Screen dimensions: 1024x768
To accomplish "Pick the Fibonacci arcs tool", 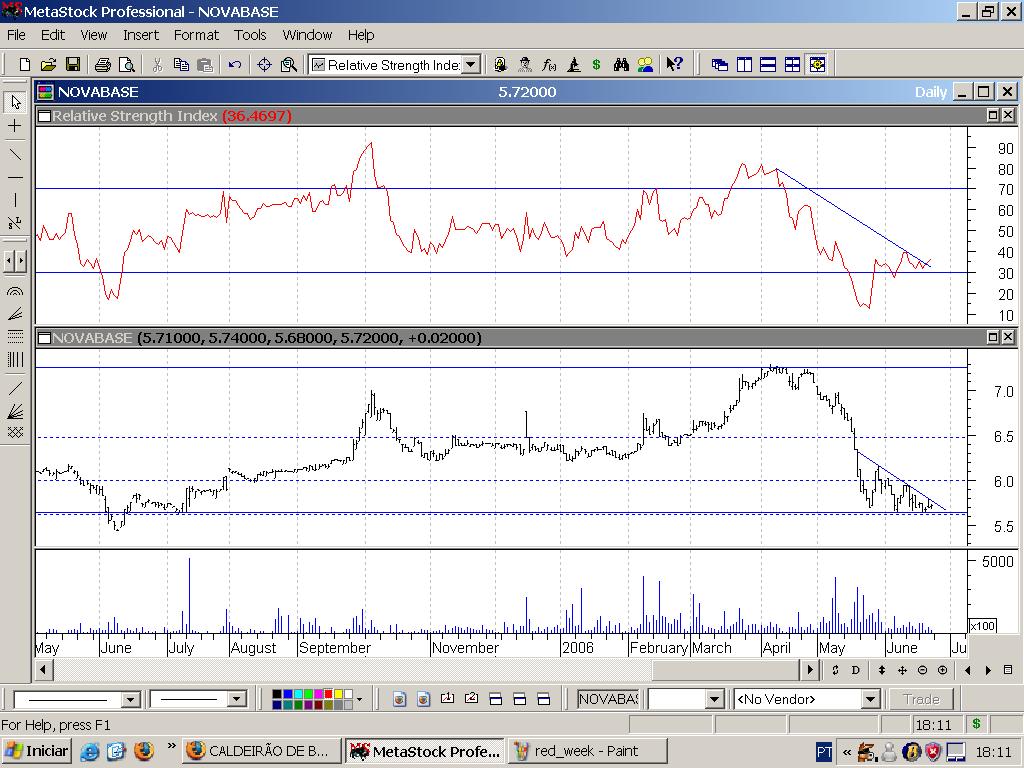I will coord(15,292).
